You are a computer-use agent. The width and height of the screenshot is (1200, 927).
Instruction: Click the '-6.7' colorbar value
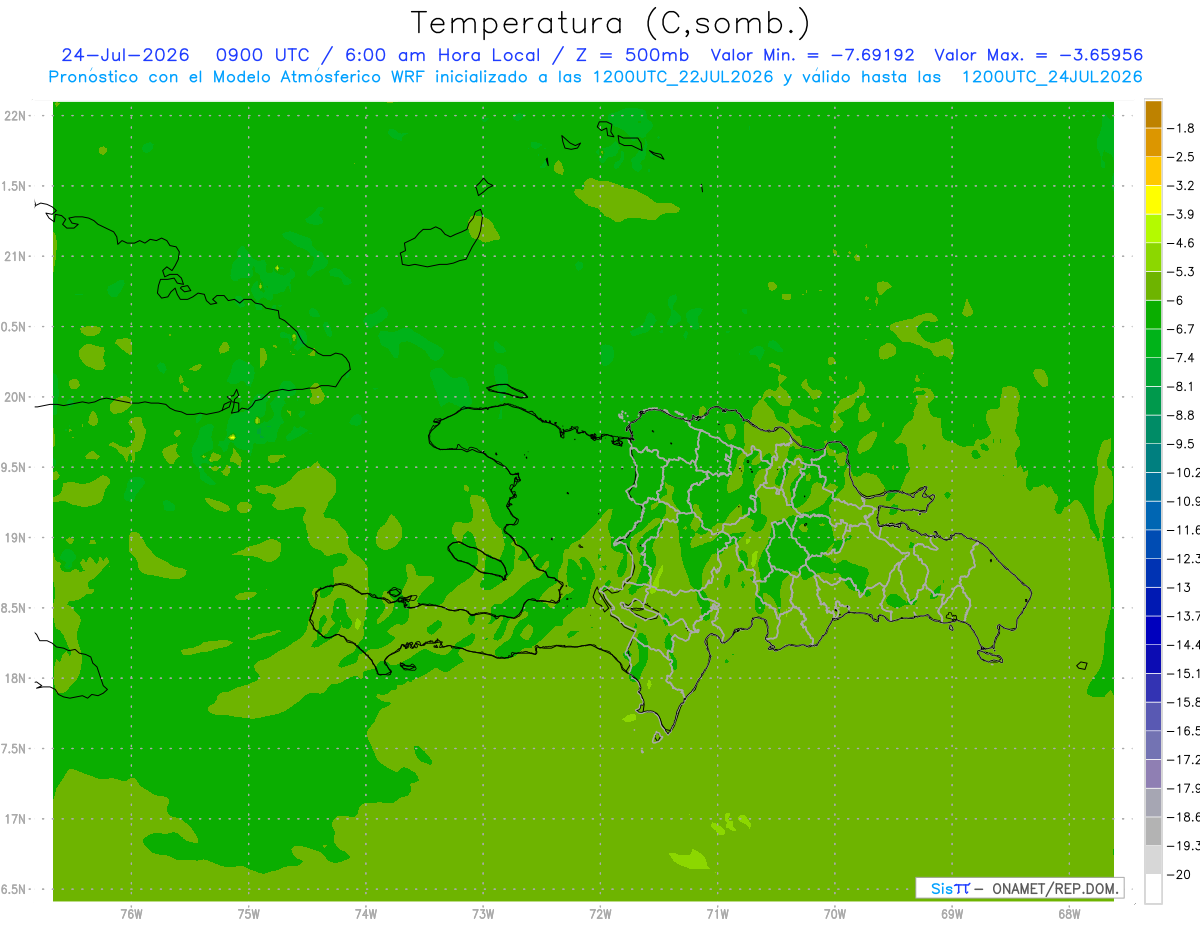(x=1181, y=328)
